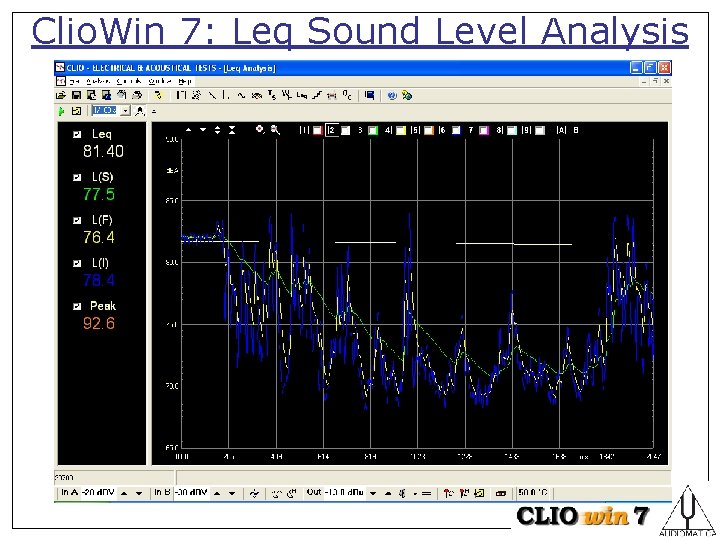This screenshot has width=720, height=540.
Task: Shift graph up with up-arrow icon
Action: 188,130
